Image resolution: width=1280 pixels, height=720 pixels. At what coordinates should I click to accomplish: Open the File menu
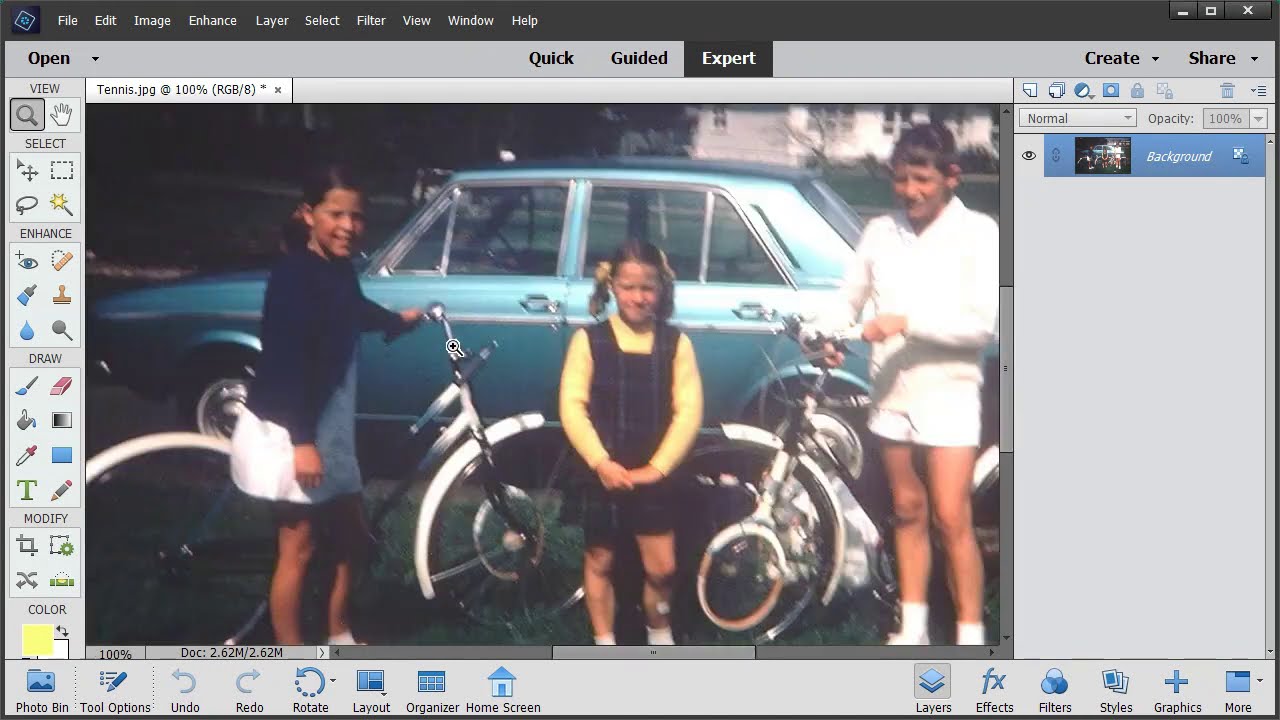point(67,20)
